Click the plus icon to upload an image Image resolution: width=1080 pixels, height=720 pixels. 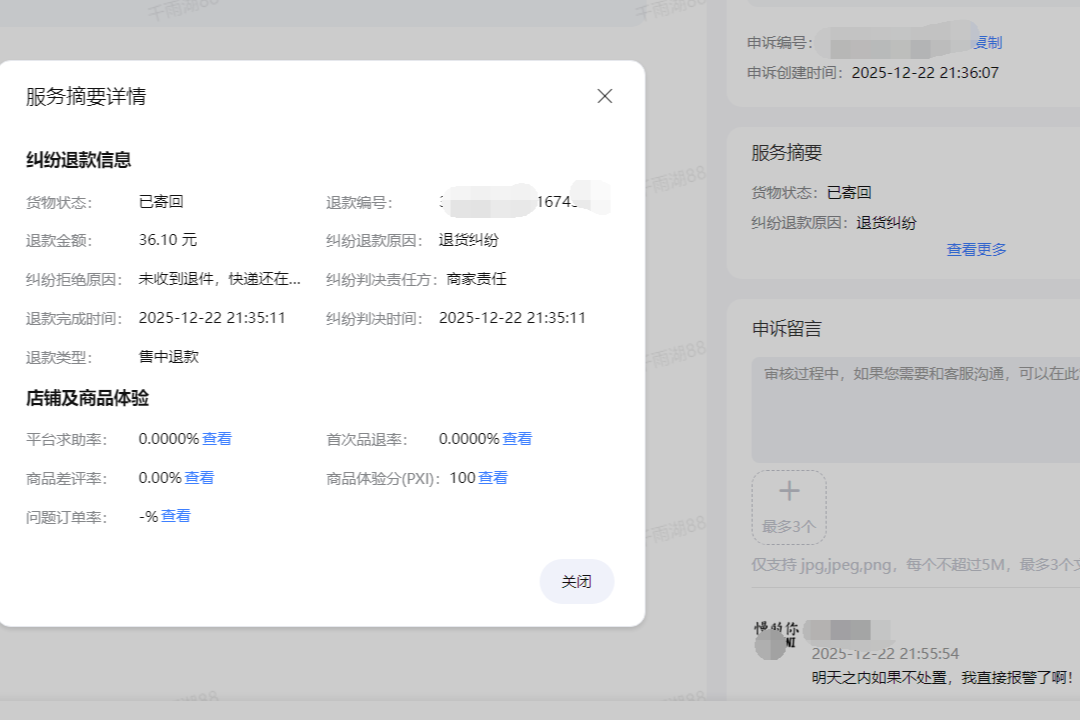(789, 491)
